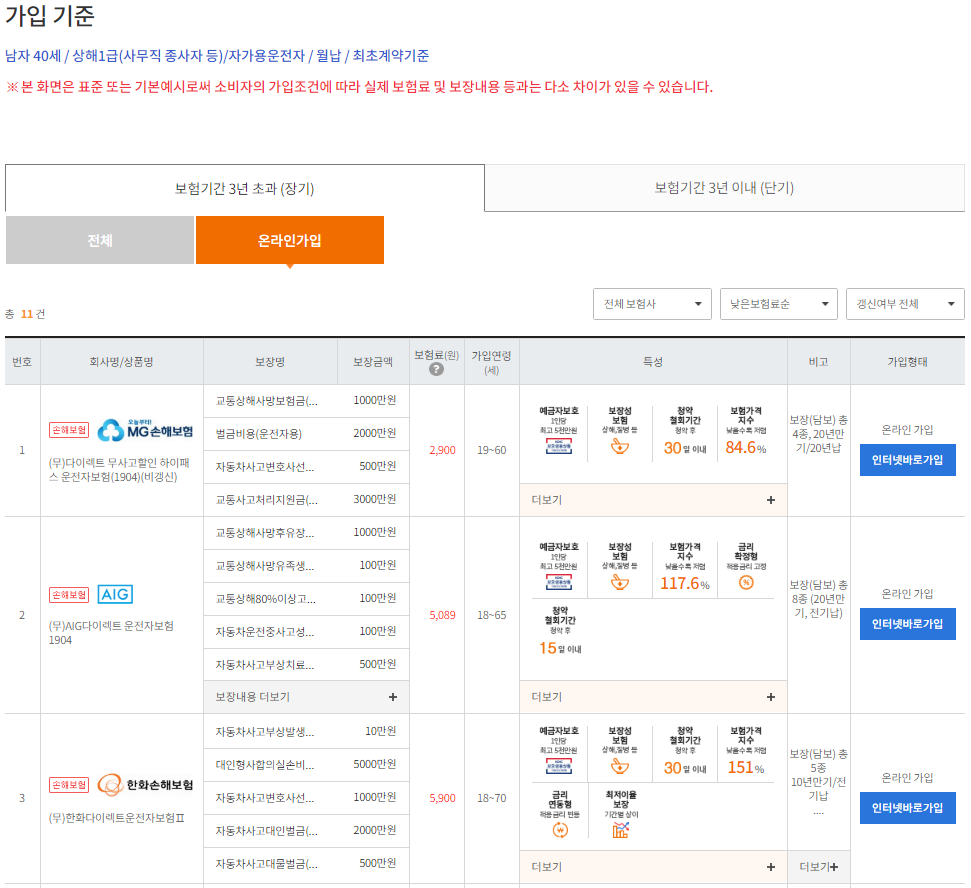This screenshot has width=971, height=888.
Task: Select the 온라인가입 filter tab
Action: click(290, 240)
